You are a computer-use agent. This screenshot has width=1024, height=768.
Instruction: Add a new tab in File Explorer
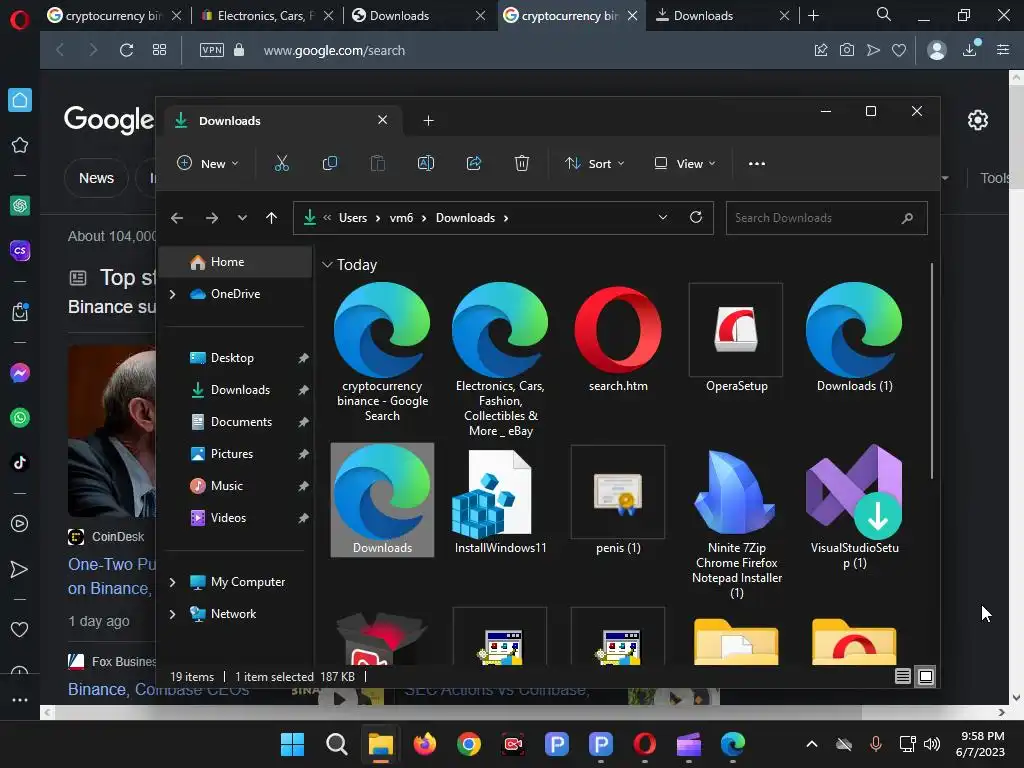[x=428, y=121]
